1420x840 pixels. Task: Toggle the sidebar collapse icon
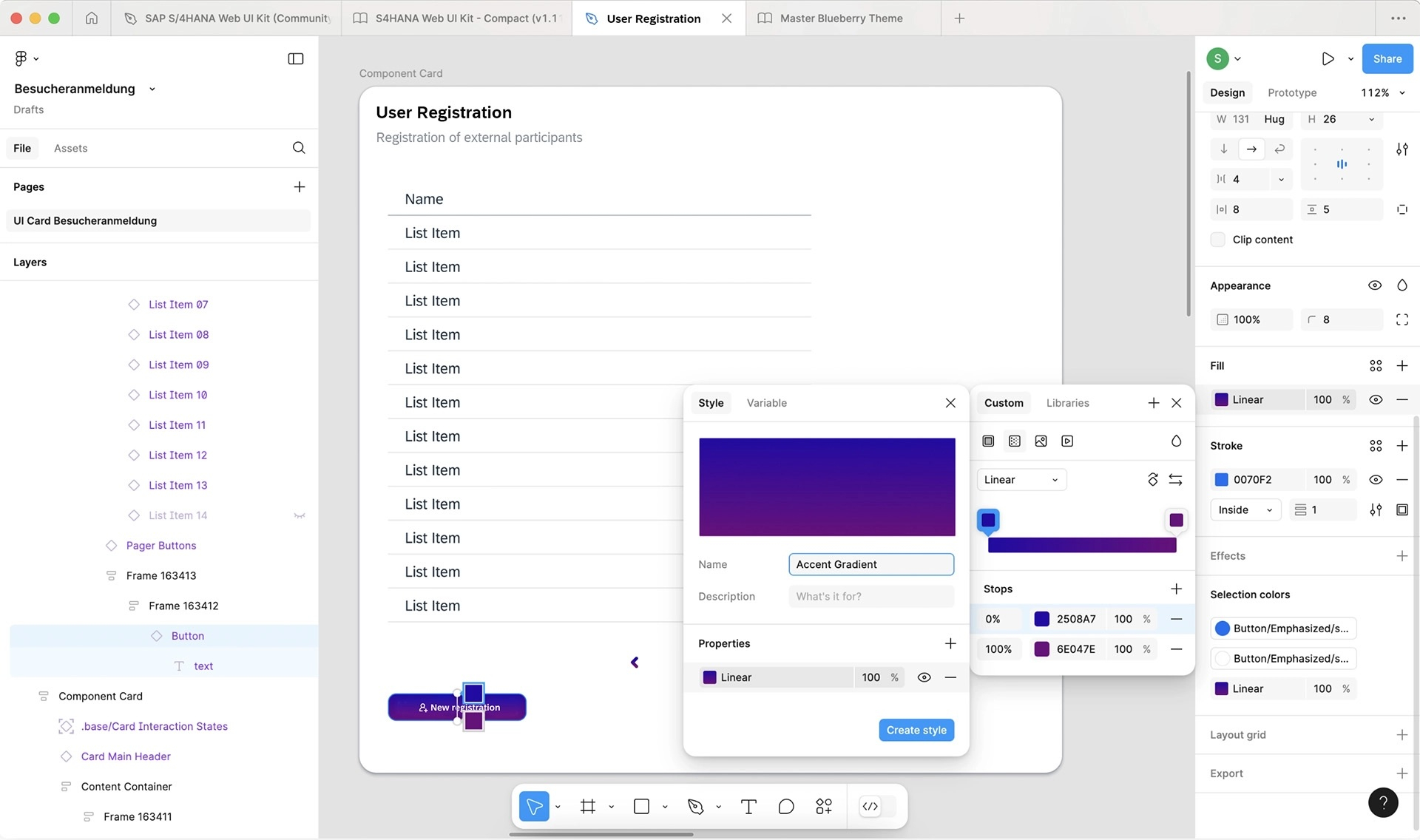pyautogui.click(x=296, y=58)
